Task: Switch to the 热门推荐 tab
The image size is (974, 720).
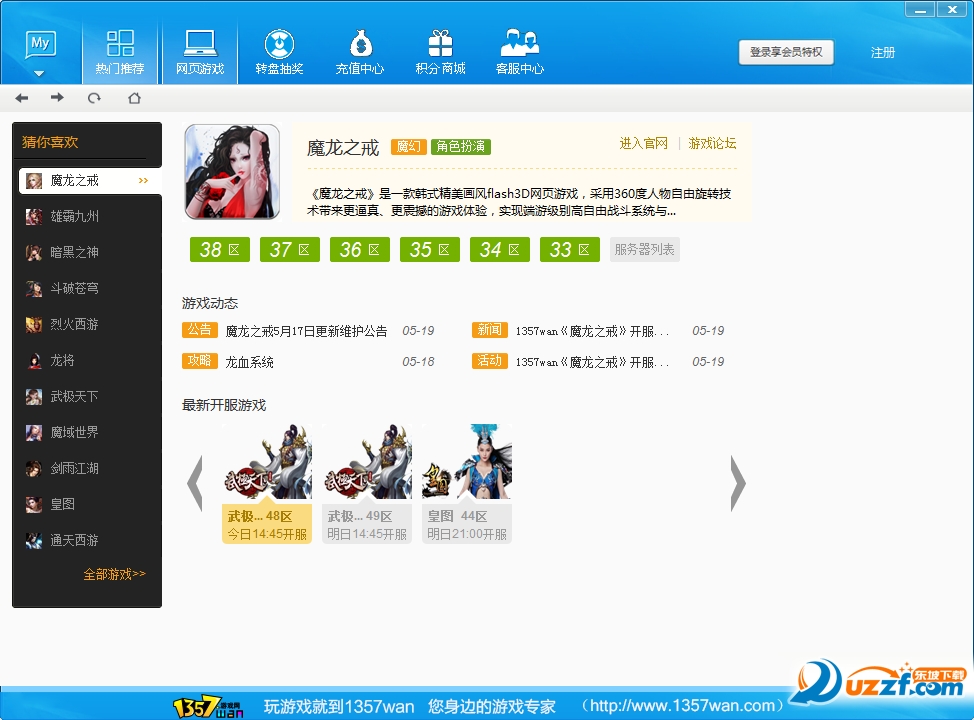Action: tap(120, 52)
